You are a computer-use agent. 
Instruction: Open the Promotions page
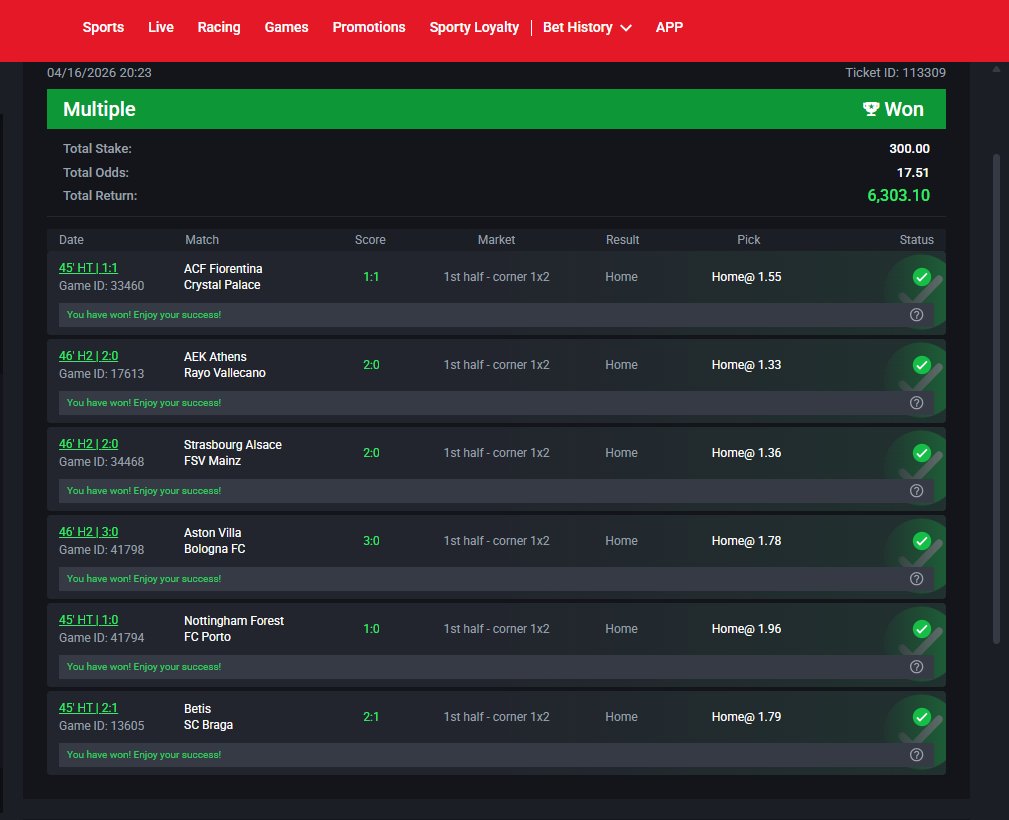(x=369, y=27)
